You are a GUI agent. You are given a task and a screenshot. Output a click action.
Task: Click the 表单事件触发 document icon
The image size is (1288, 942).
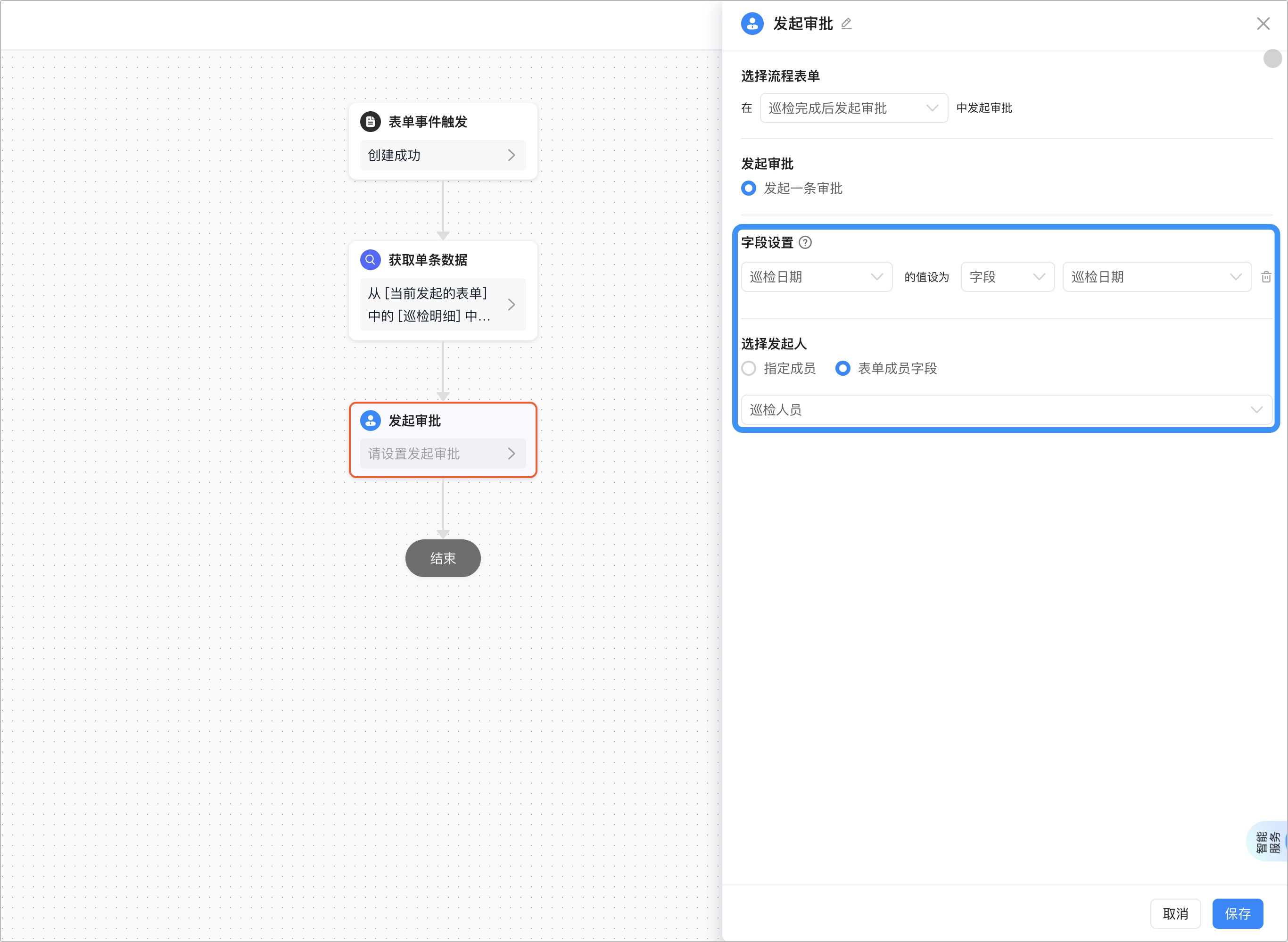coord(371,122)
